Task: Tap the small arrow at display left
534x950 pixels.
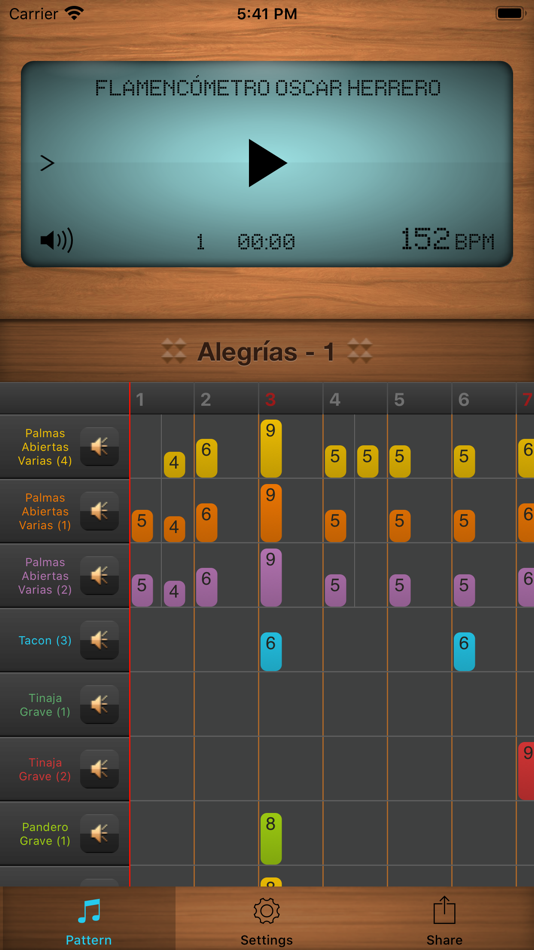Action: (47, 163)
